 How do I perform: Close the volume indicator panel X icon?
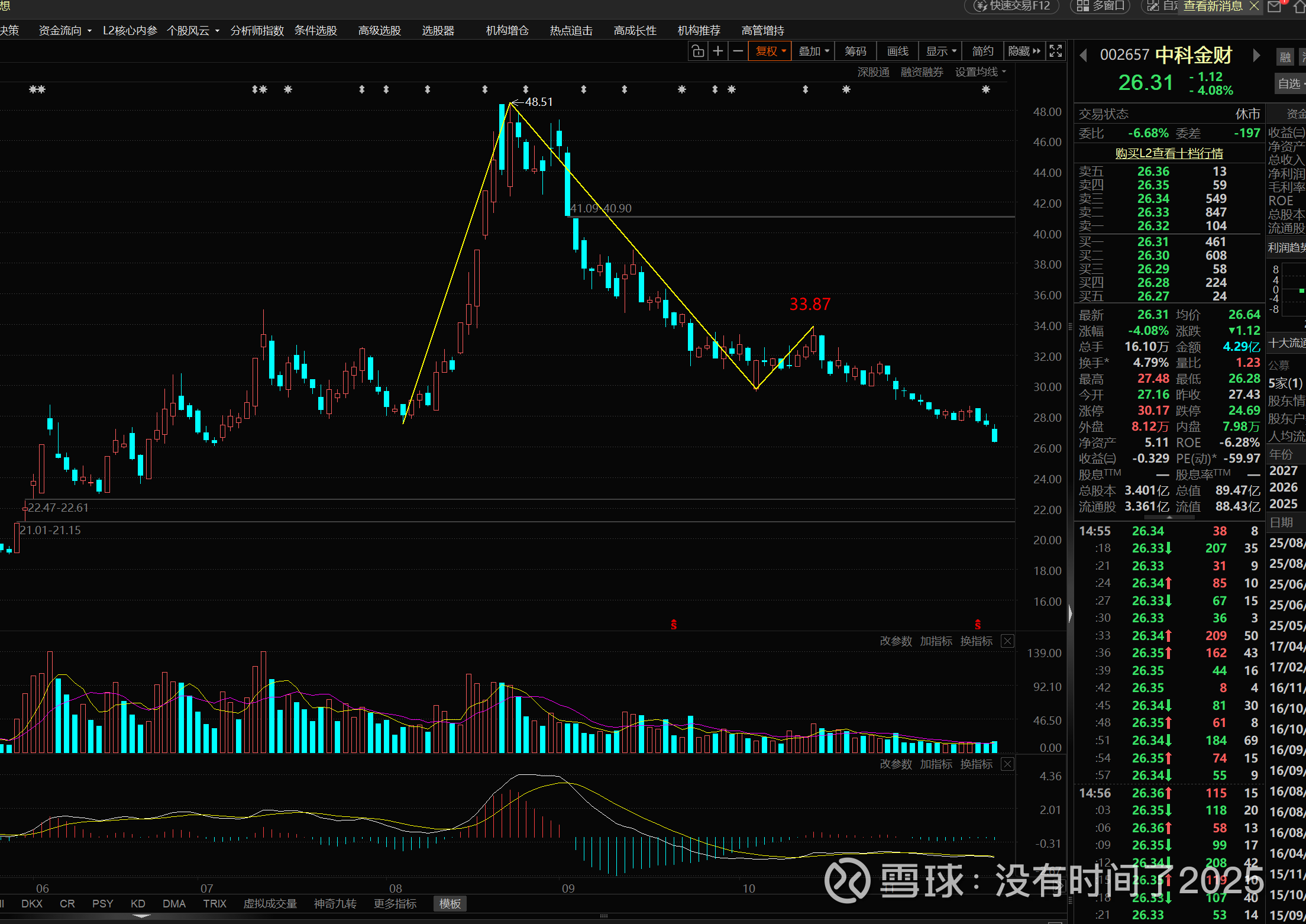coord(1008,641)
